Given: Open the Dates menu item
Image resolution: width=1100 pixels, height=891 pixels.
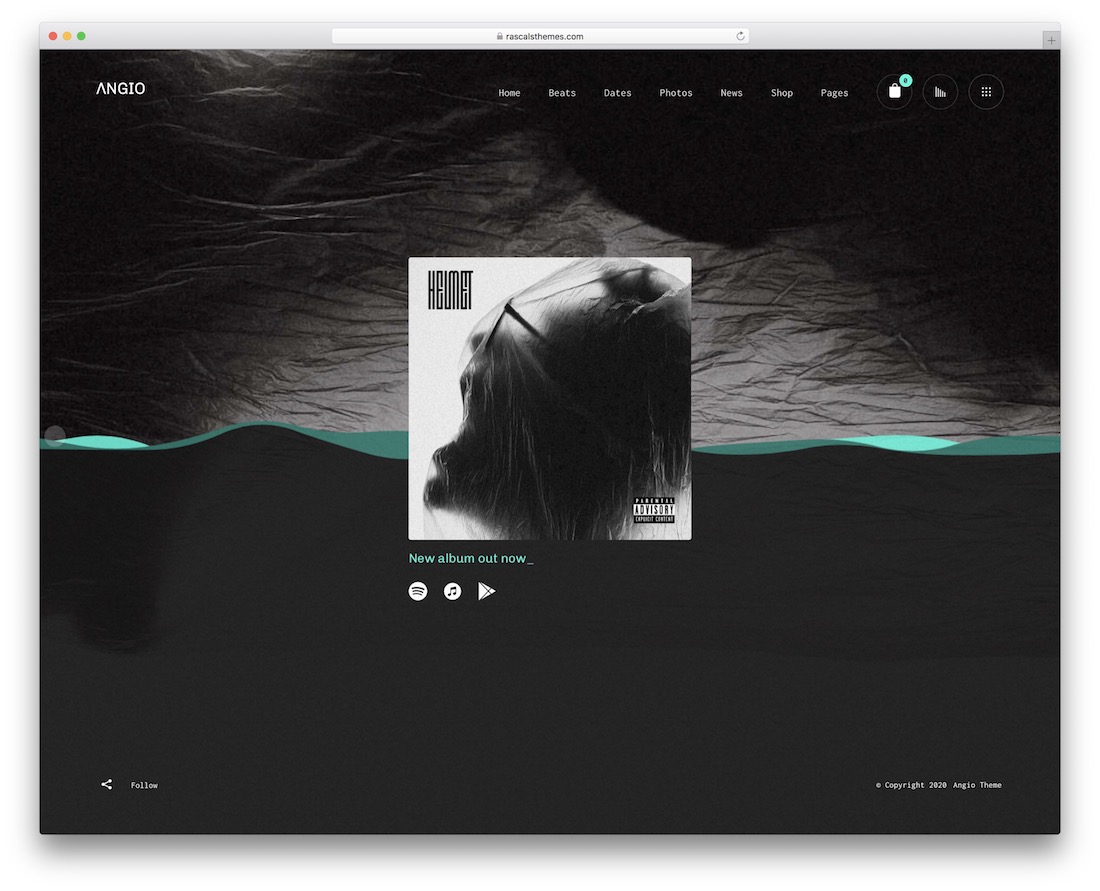Looking at the screenshot, I should click(x=617, y=93).
